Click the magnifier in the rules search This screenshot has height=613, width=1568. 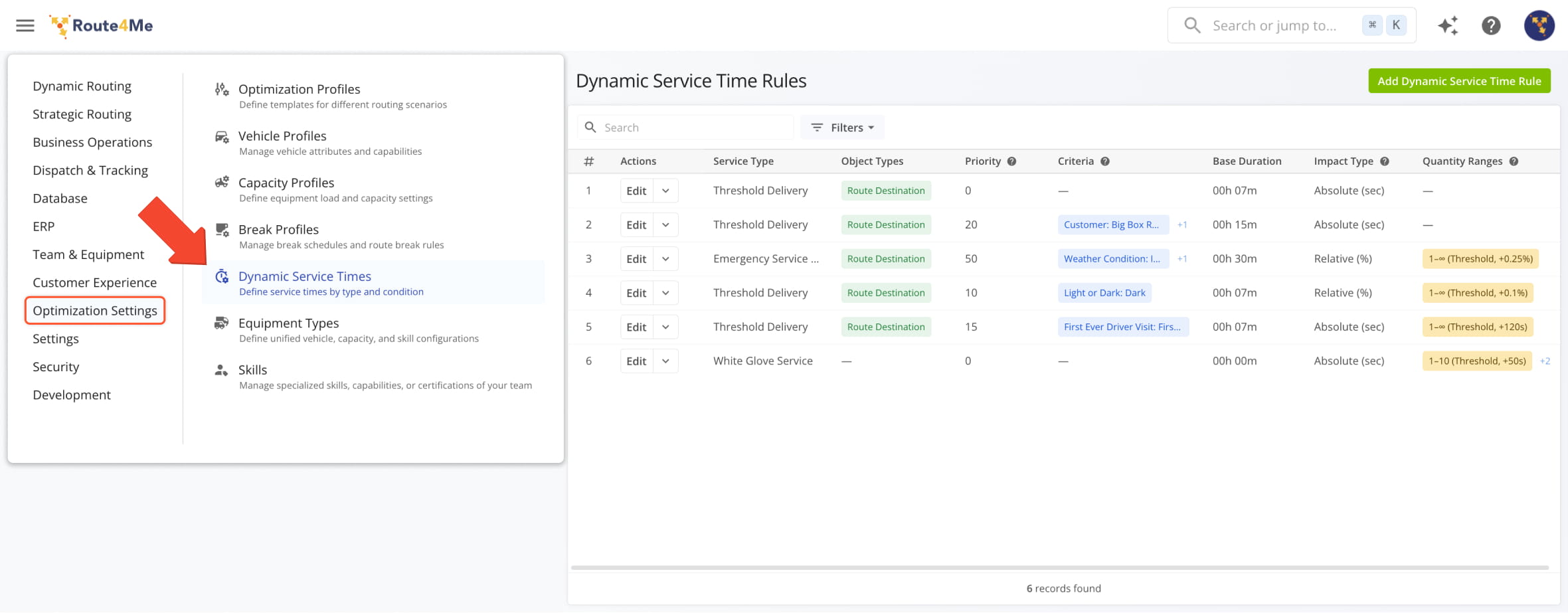point(590,127)
